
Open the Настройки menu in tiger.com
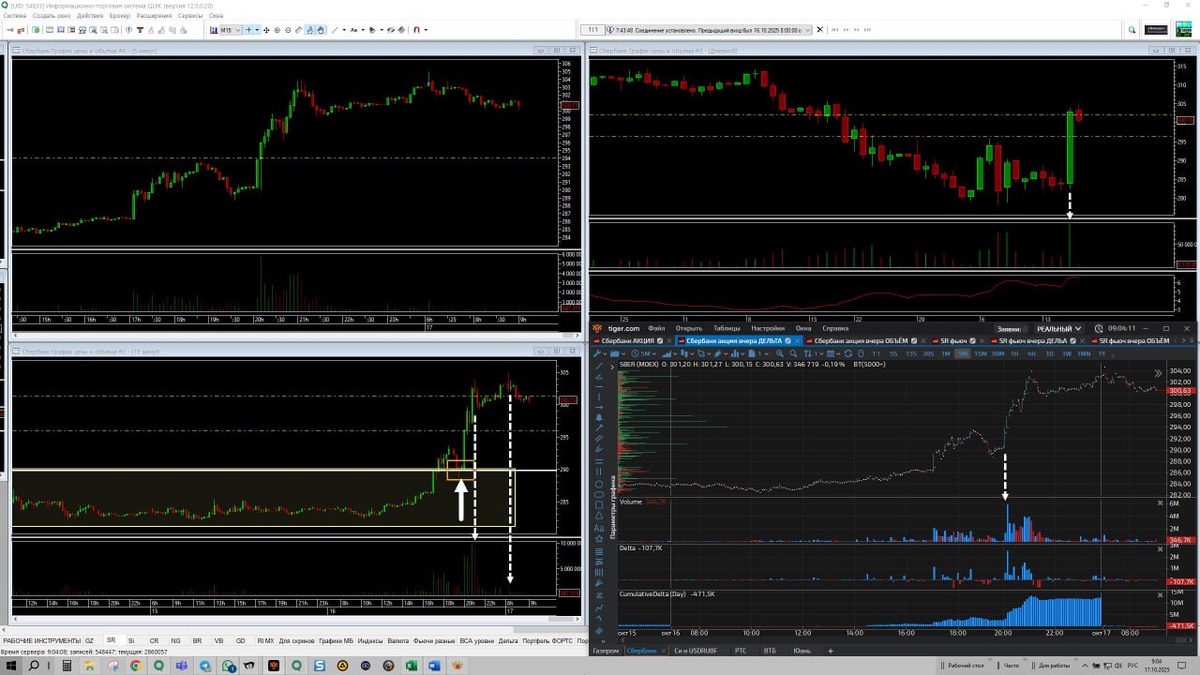coord(768,328)
